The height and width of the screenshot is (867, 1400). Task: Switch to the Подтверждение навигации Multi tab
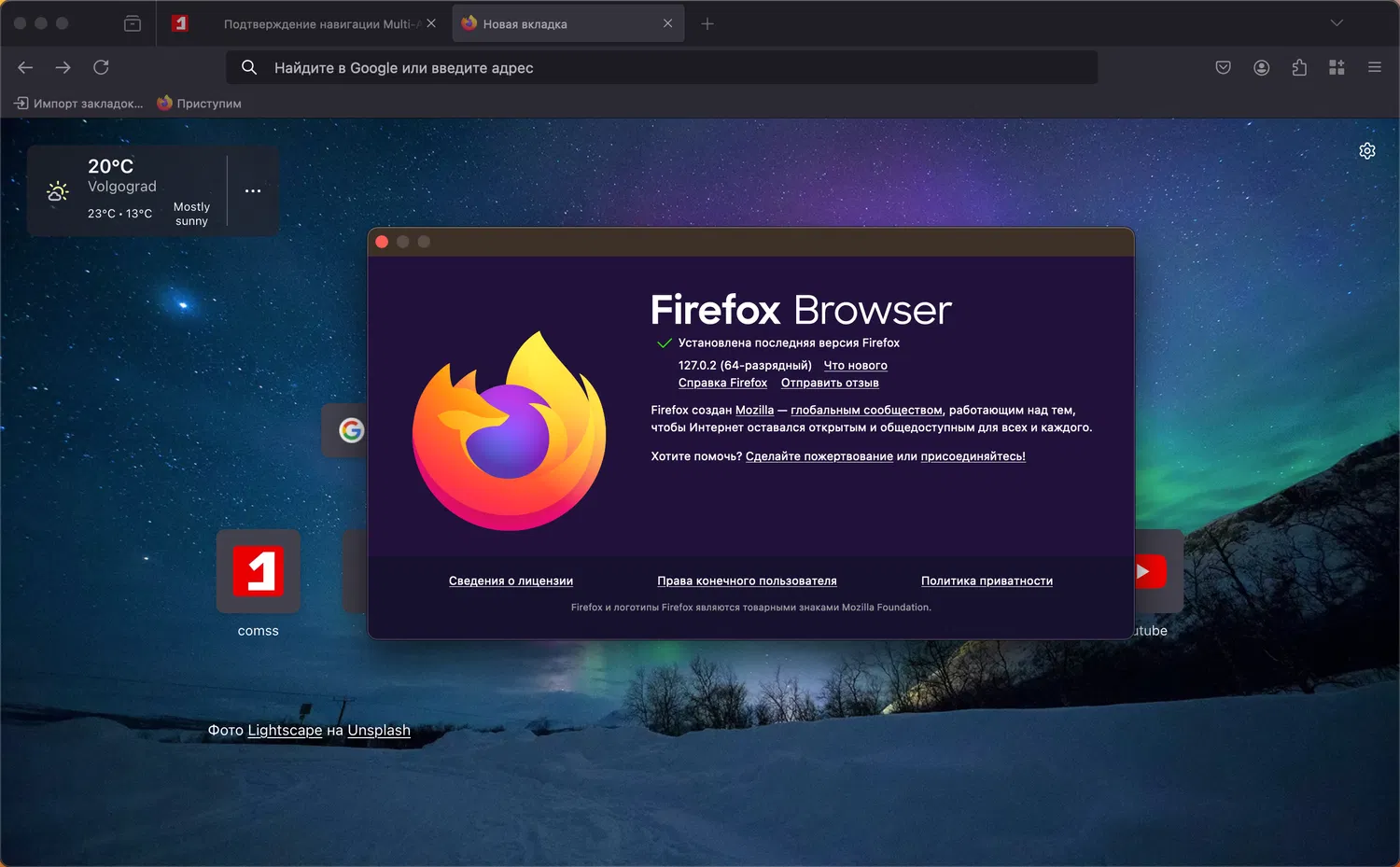[321, 23]
